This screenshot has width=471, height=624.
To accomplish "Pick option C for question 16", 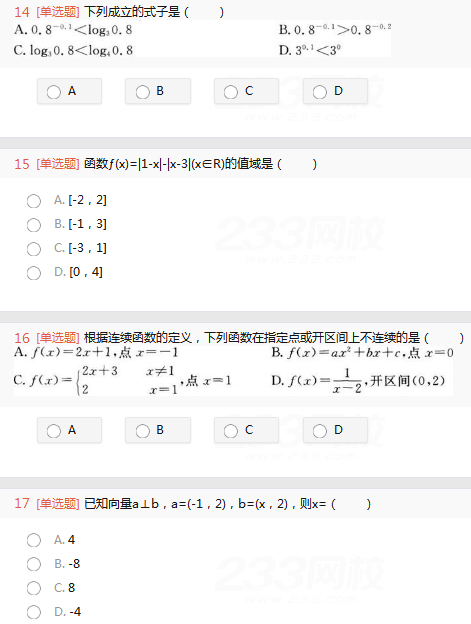I will tap(246, 430).
